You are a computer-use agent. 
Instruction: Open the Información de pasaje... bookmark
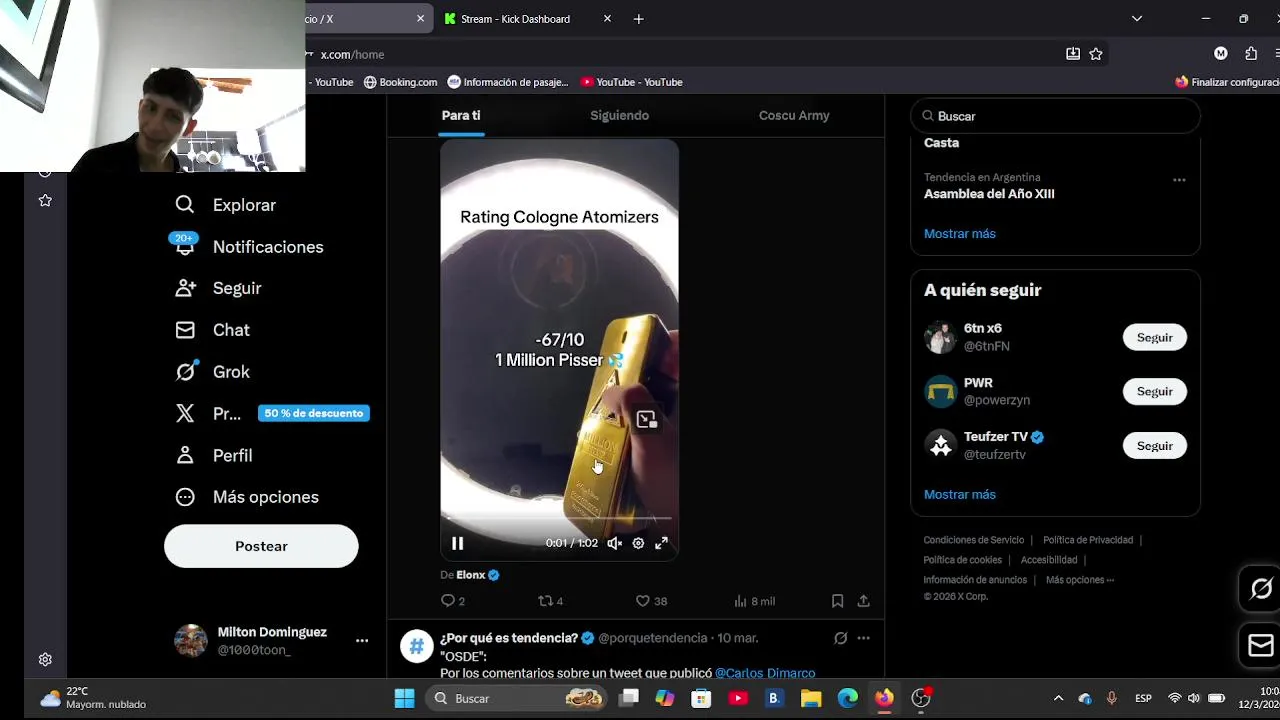pos(508,82)
